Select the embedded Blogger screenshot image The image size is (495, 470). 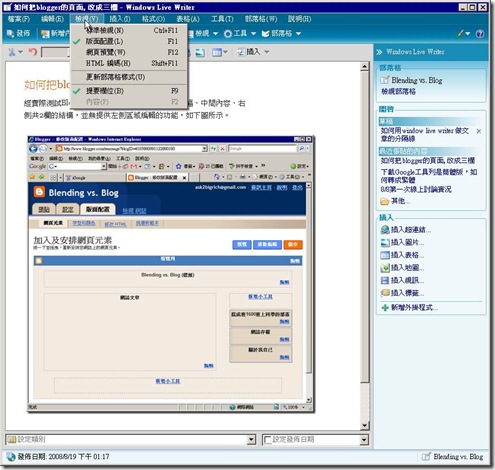click(x=171, y=274)
